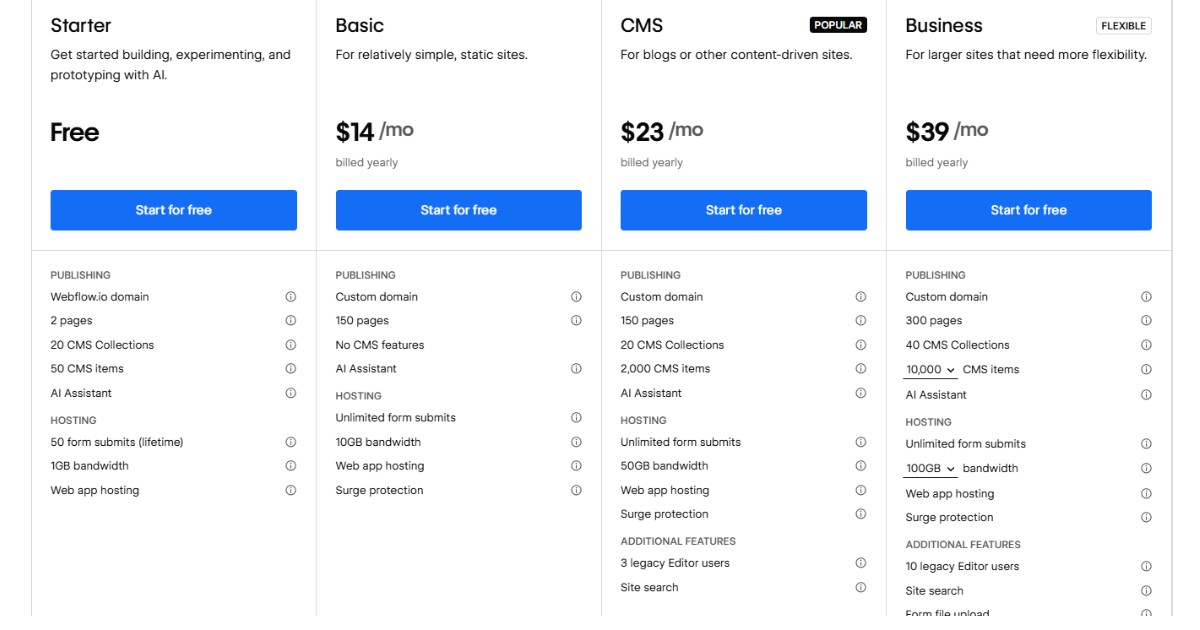Start for free on the Starter plan

tap(174, 210)
